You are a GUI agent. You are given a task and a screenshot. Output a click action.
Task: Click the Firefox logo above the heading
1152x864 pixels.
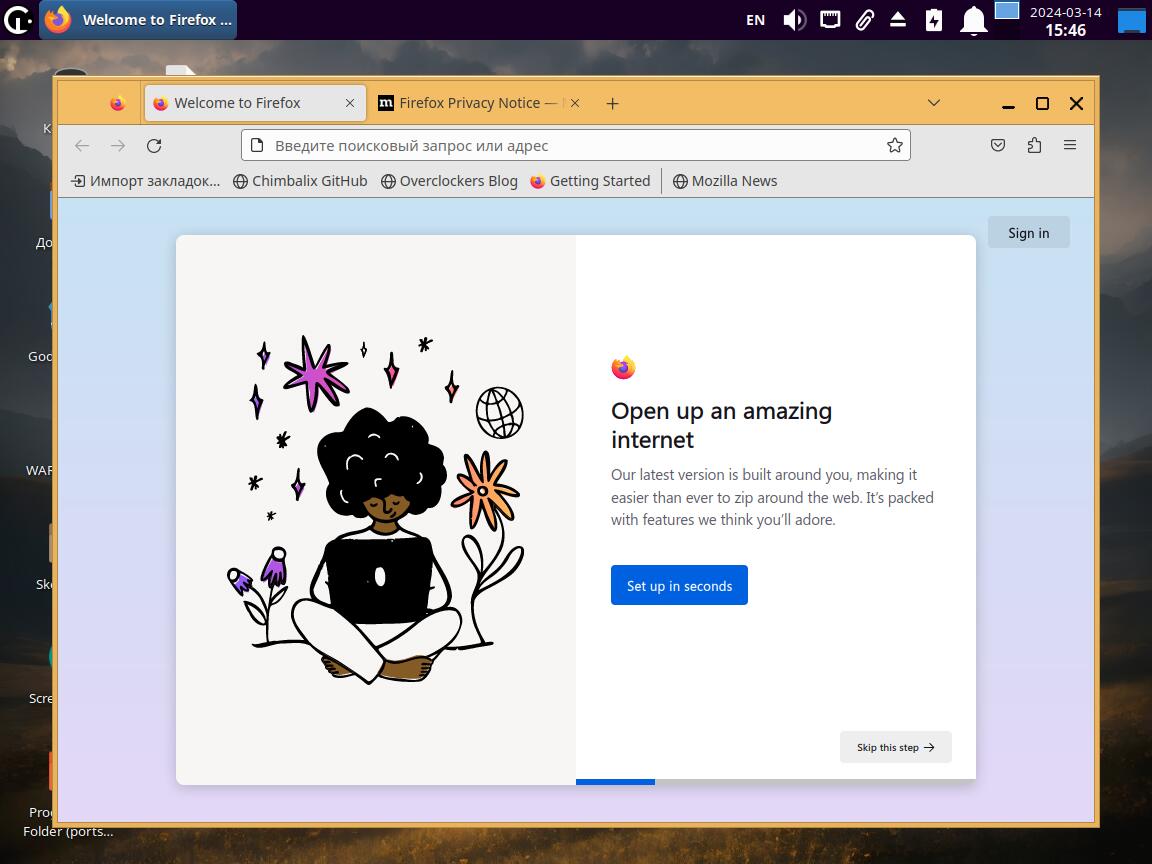[x=623, y=367]
